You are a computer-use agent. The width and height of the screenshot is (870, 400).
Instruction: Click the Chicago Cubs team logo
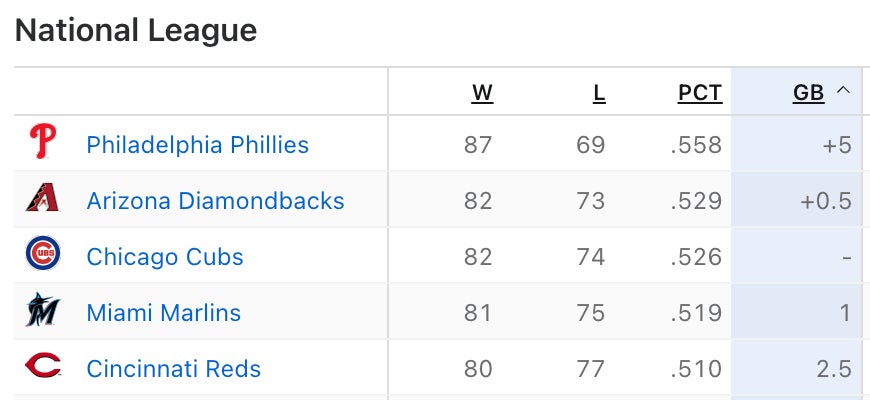click(x=43, y=256)
